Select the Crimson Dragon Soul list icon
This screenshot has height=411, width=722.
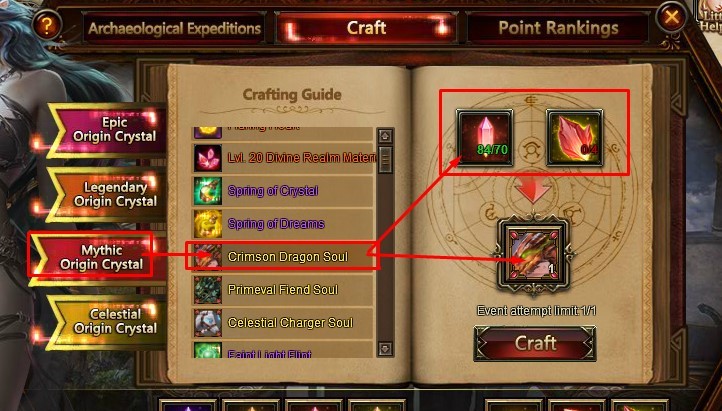click(x=207, y=256)
